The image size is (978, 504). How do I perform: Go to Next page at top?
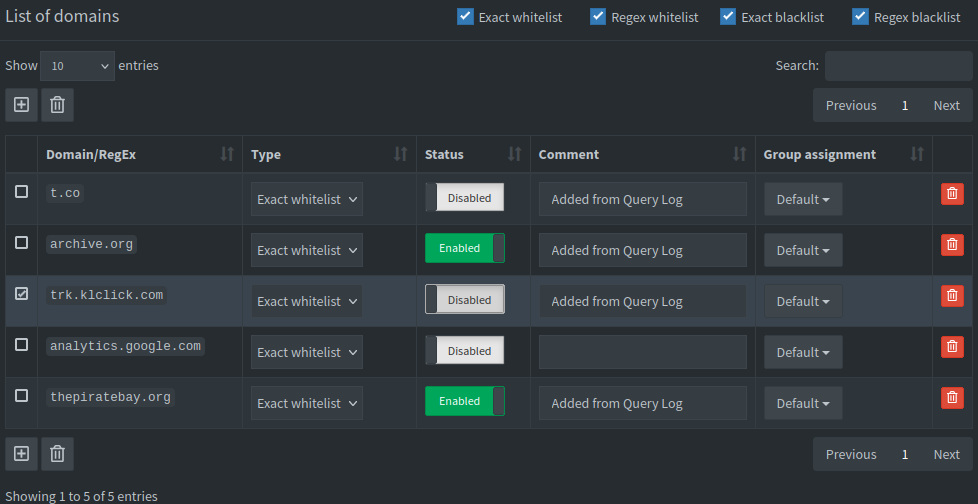click(946, 105)
